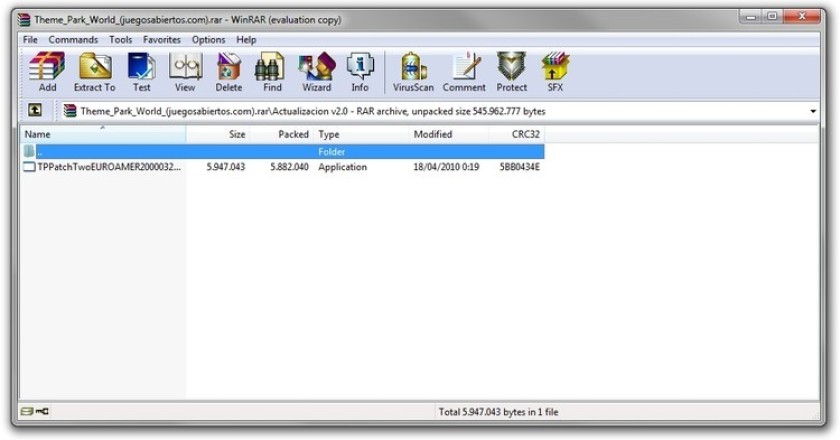Sort by Type column header
840x440 pixels.
coord(362,134)
